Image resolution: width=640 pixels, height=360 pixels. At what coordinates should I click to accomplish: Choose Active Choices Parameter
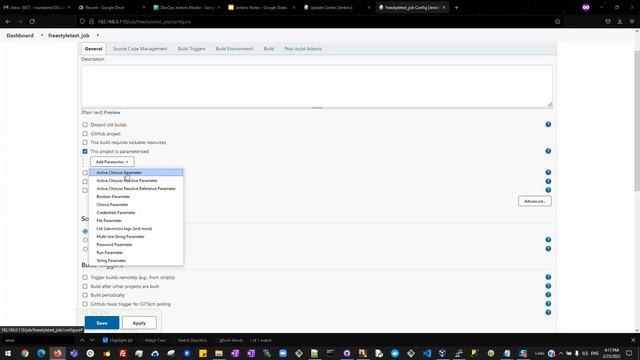(136, 173)
